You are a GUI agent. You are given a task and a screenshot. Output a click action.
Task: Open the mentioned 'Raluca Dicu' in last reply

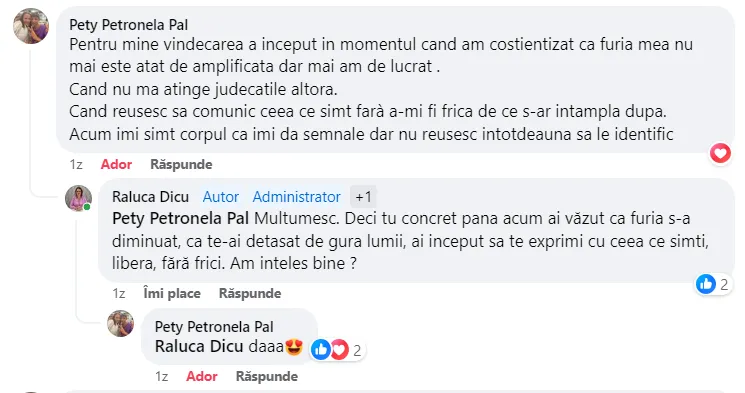pyautogui.click(x=199, y=346)
